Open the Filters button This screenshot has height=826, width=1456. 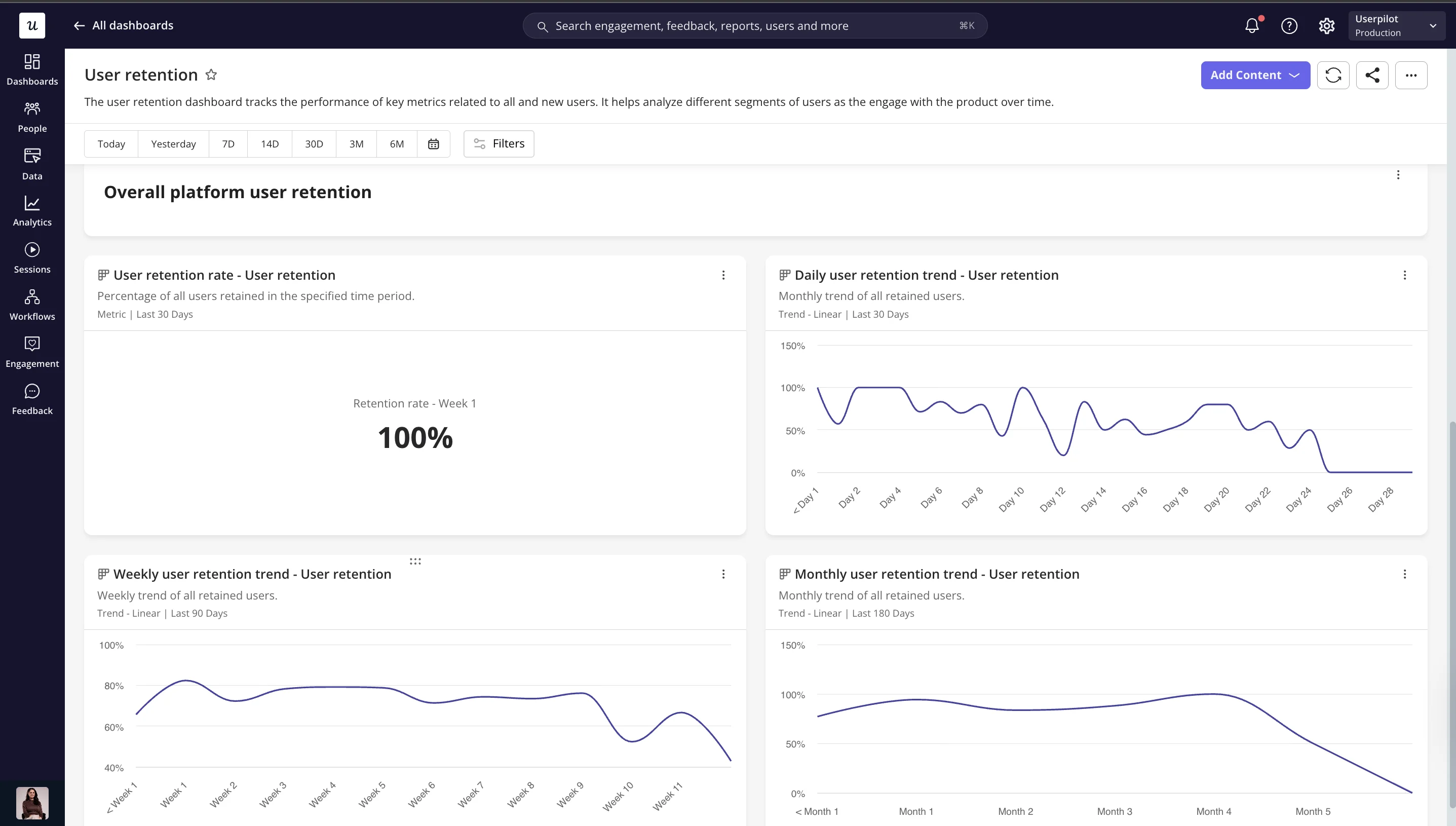point(499,143)
